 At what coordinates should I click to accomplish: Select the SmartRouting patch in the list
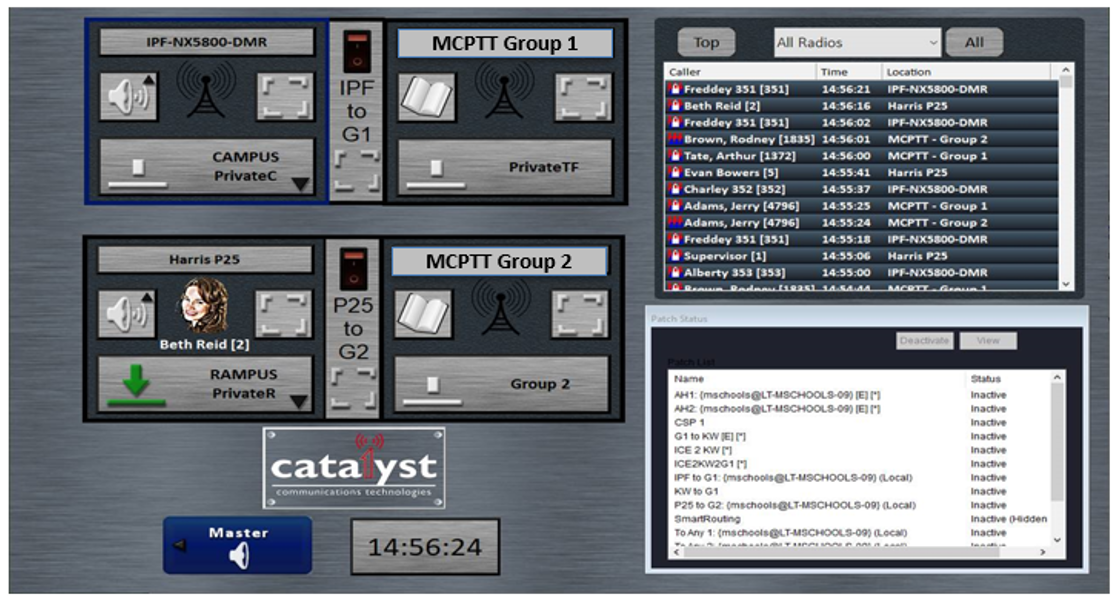708,519
